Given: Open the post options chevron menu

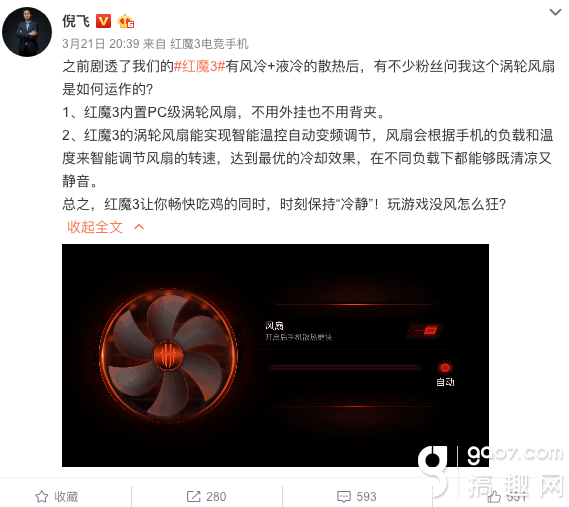Looking at the screenshot, I should tap(555, 12).
